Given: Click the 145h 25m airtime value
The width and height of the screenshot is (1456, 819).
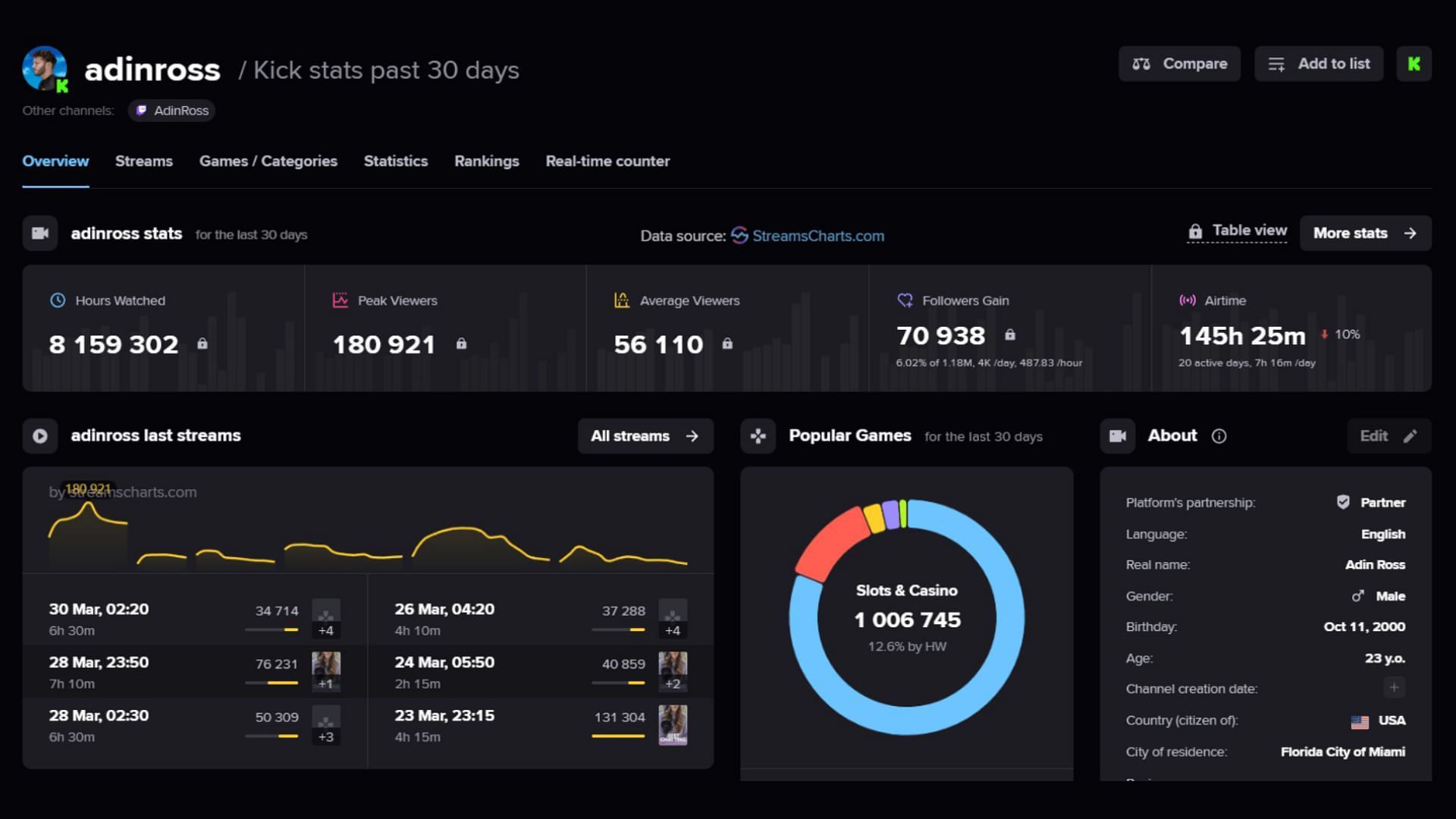Looking at the screenshot, I should pyautogui.click(x=1242, y=335).
